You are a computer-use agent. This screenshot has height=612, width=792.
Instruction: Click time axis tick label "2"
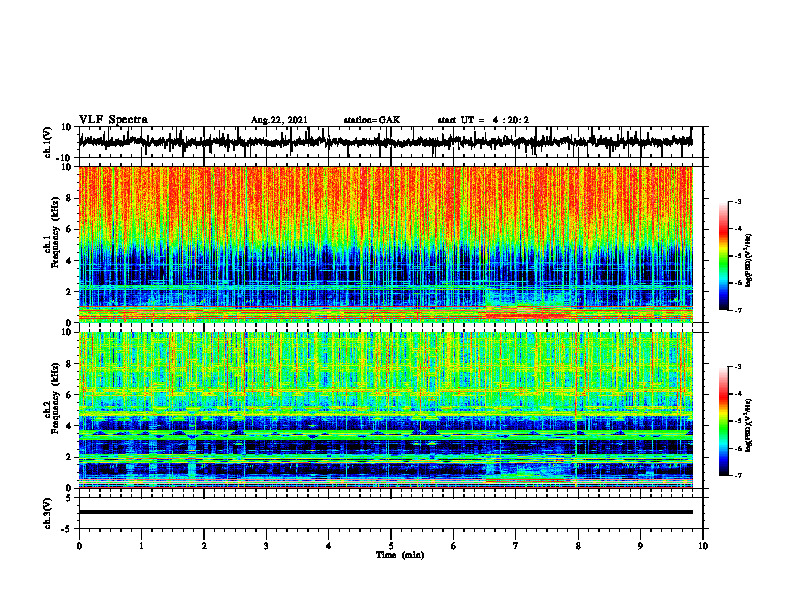[x=204, y=546]
